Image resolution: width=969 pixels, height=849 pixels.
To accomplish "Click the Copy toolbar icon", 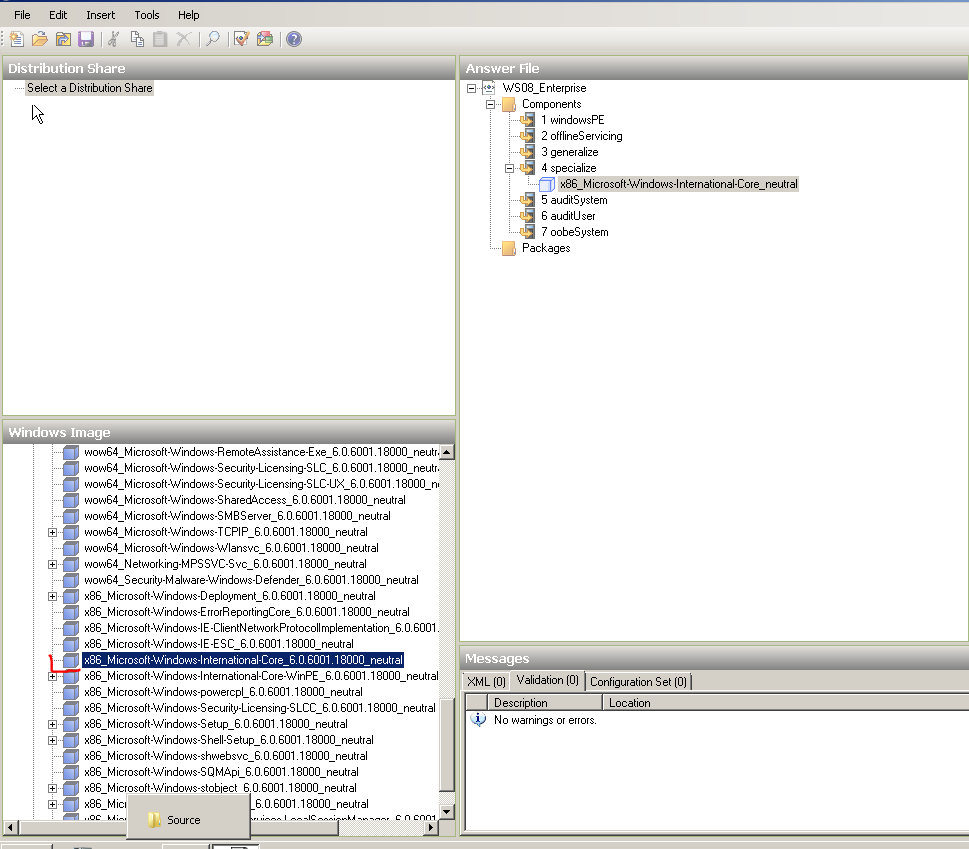I will click(x=137, y=40).
